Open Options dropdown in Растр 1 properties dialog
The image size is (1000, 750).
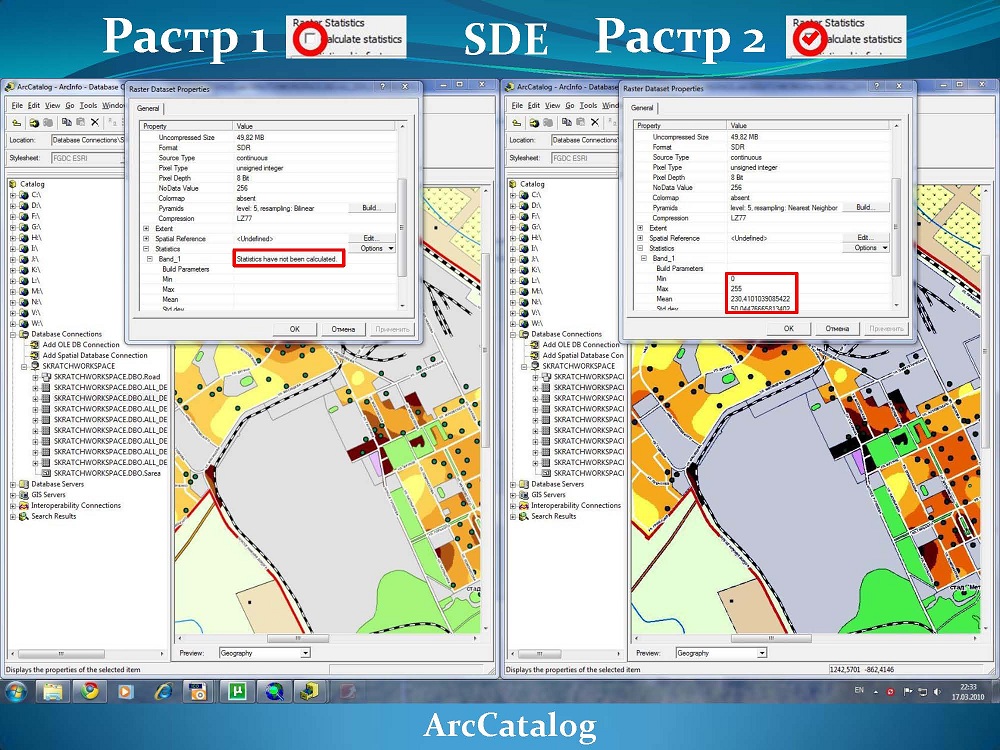point(372,248)
